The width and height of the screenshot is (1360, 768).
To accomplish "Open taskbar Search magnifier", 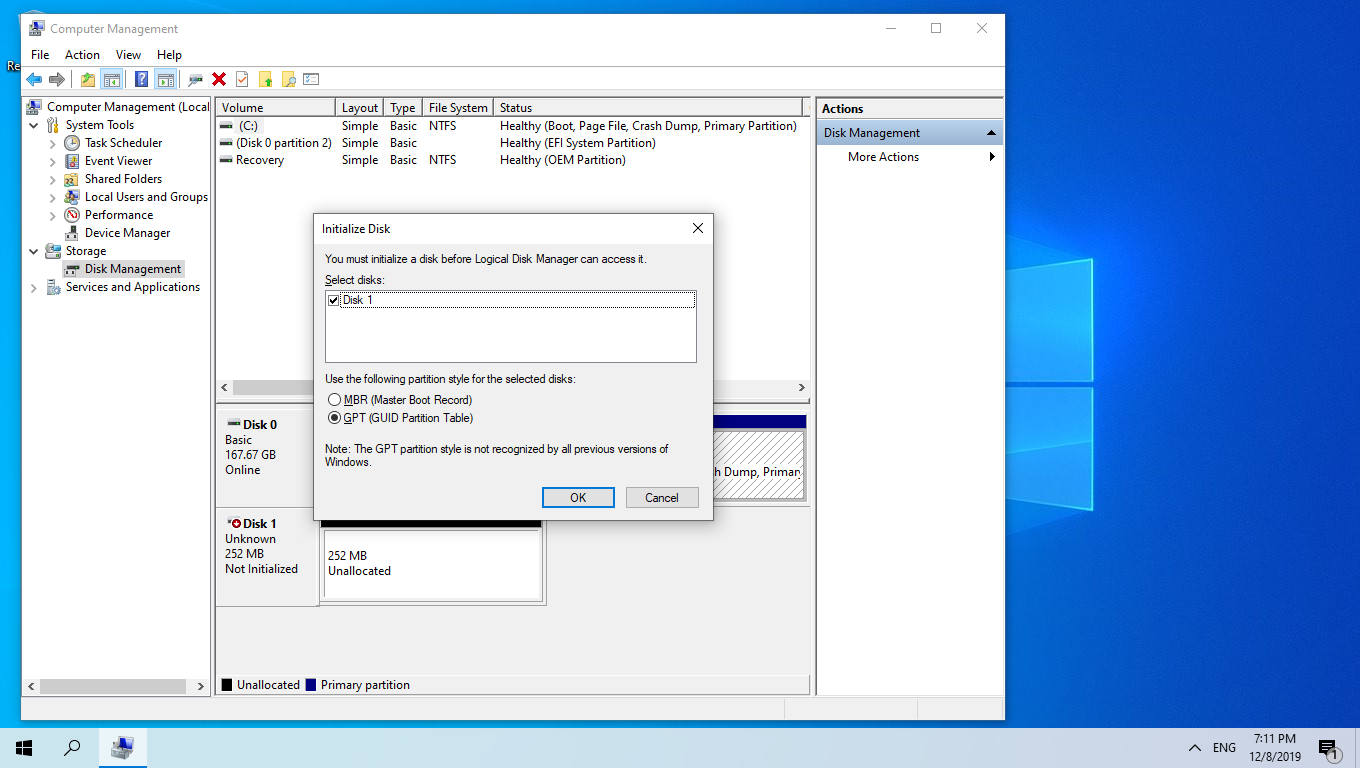I will (x=72, y=747).
